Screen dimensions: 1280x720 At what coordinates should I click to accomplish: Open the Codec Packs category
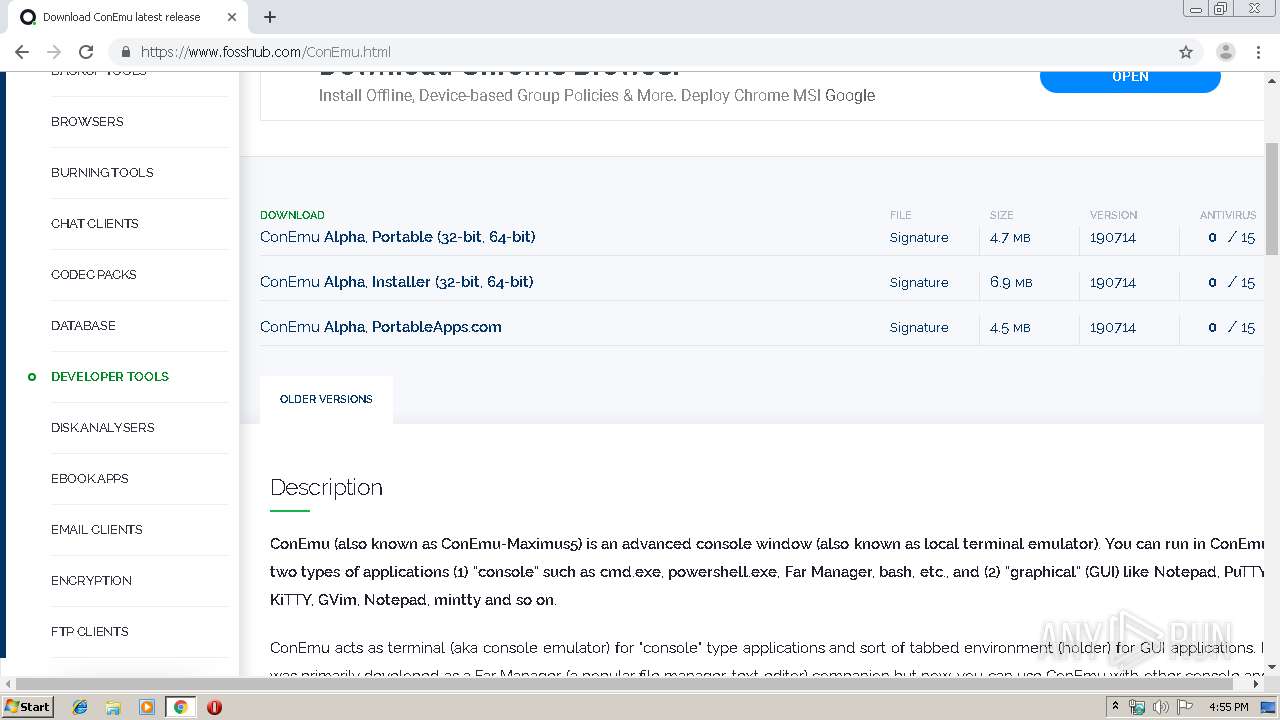(x=94, y=275)
